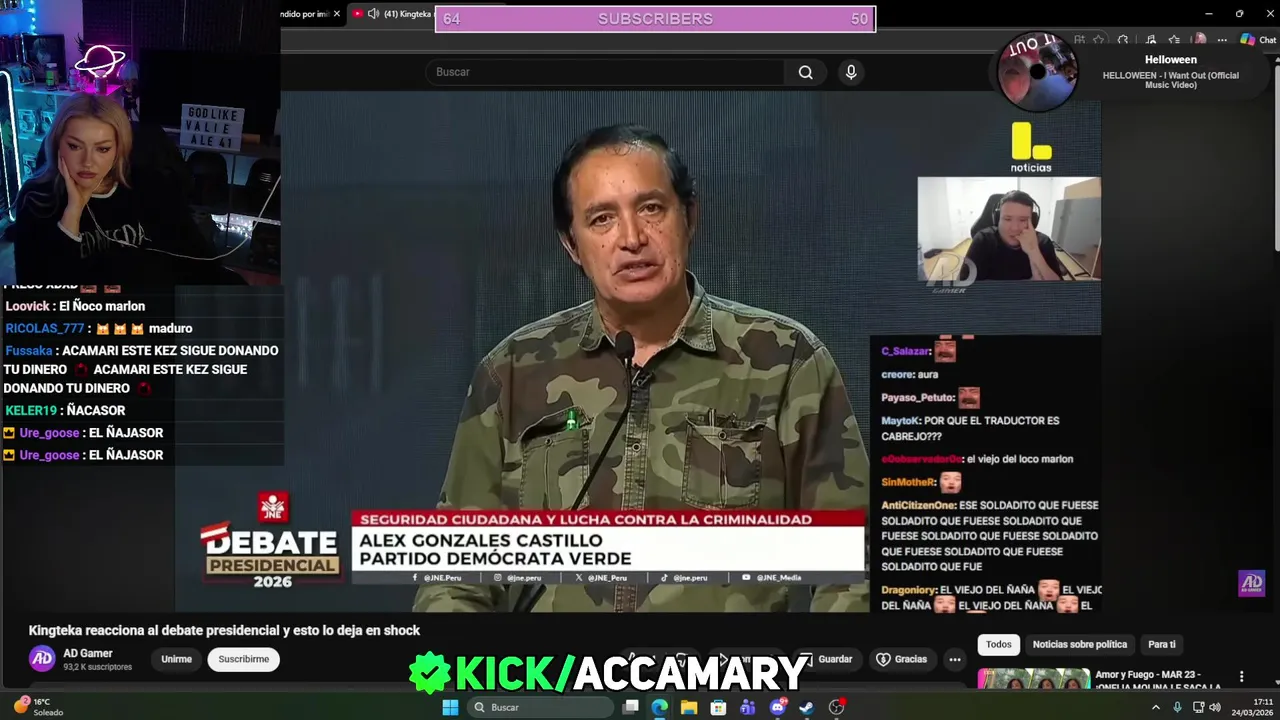Click on the YouTube video player
This screenshot has width=1280, height=720.
(x=640, y=351)
